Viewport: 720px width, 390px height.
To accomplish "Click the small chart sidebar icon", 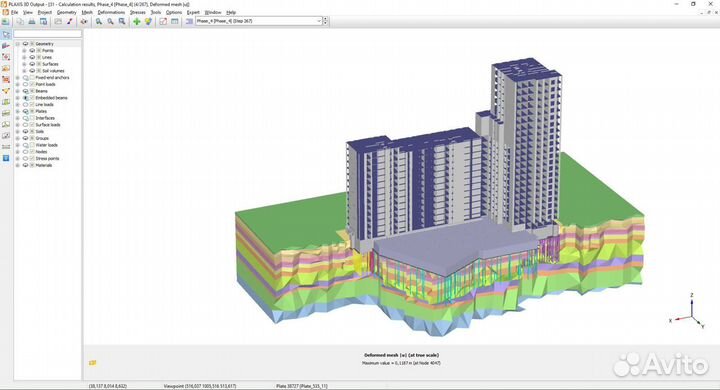I will point(6,136).
